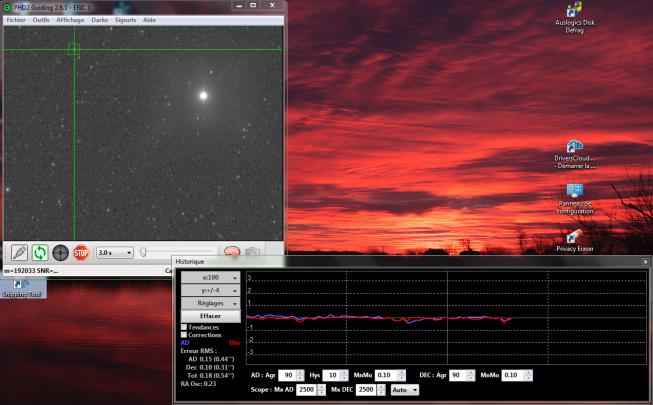653x405 pixels.
Task: Open the Darks menu
Action: coord(100,20)
